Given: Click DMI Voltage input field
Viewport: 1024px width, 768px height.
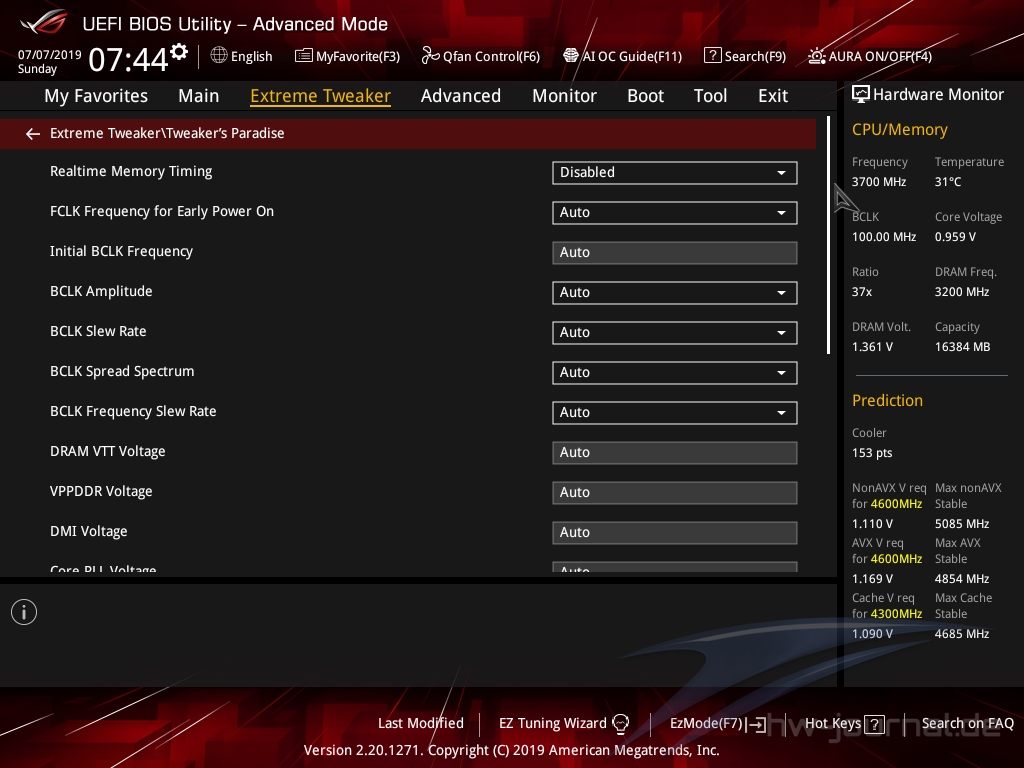Looking at the screenshot, I should [675, 532].
